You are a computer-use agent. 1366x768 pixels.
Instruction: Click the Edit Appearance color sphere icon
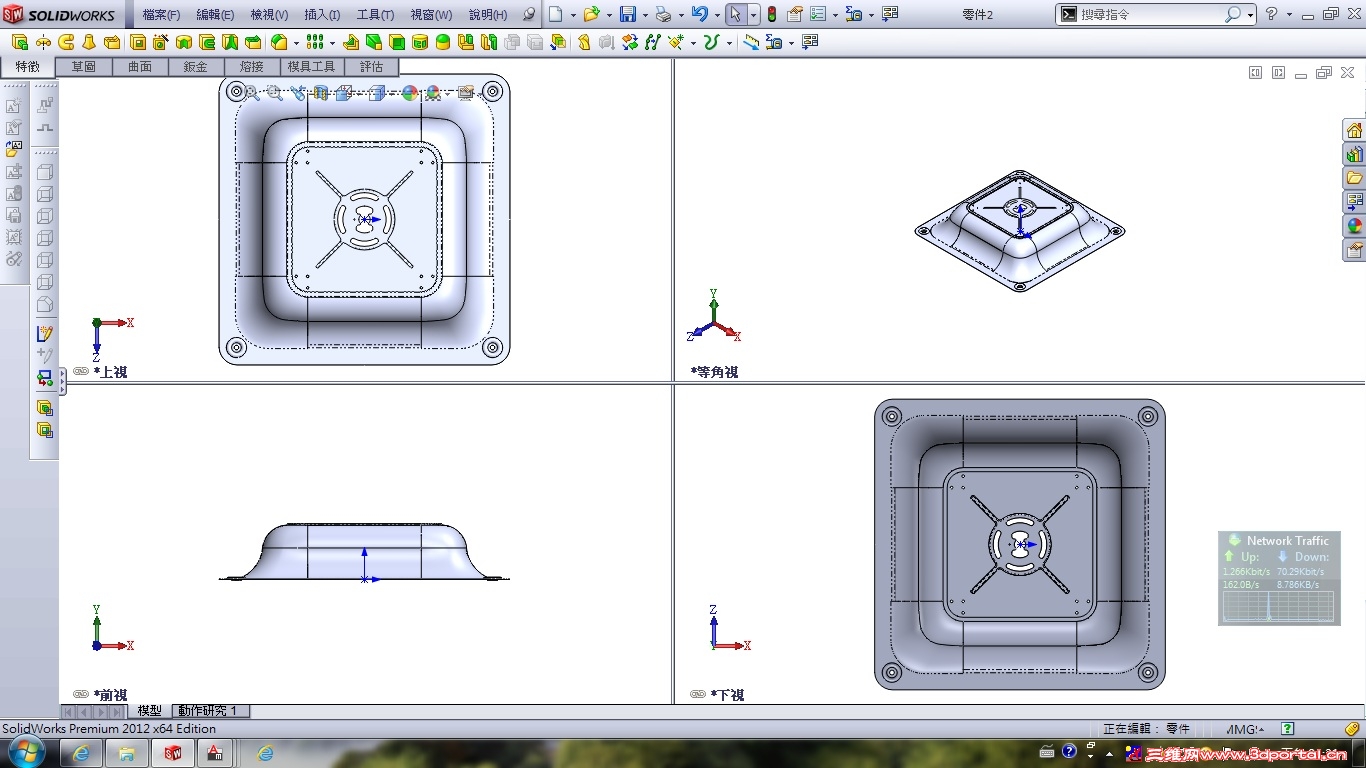point(409,93)
